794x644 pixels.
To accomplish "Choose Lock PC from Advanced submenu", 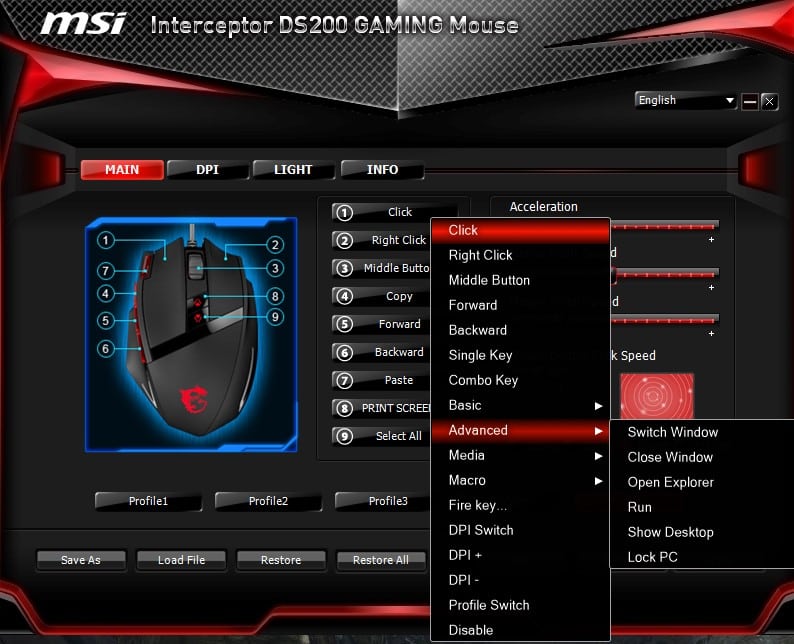I will pyautogui.click(x=702, y=557).
